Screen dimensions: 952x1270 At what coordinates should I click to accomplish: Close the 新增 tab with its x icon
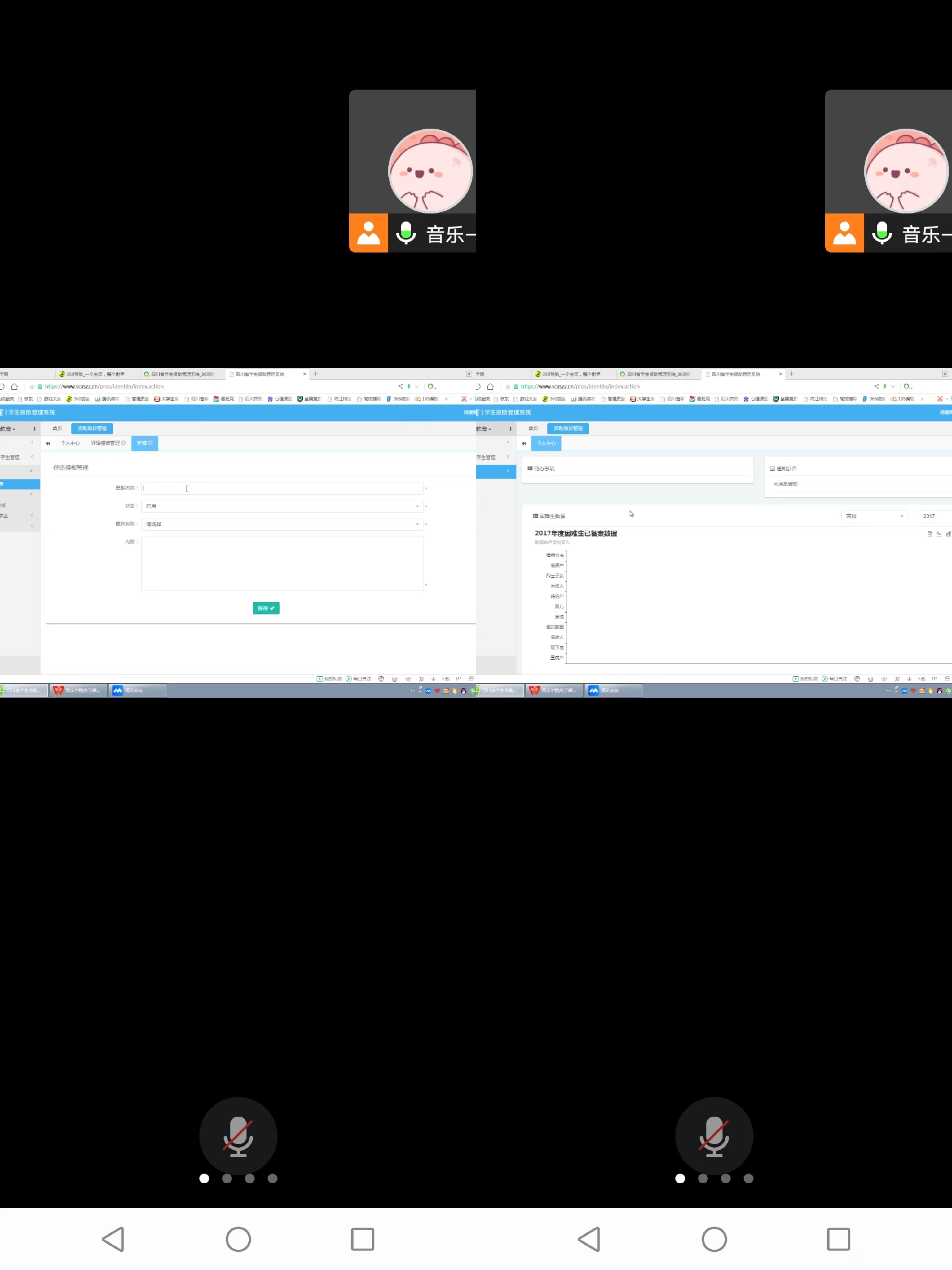click(x=151, y=443)
